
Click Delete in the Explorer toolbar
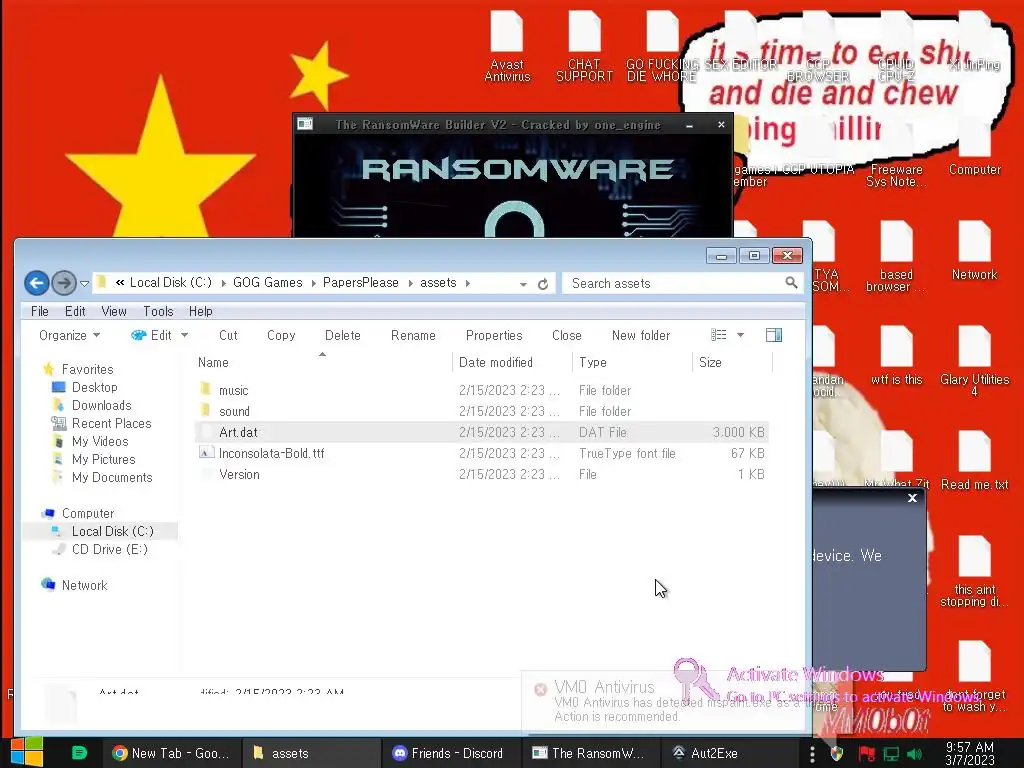point(342,335)
